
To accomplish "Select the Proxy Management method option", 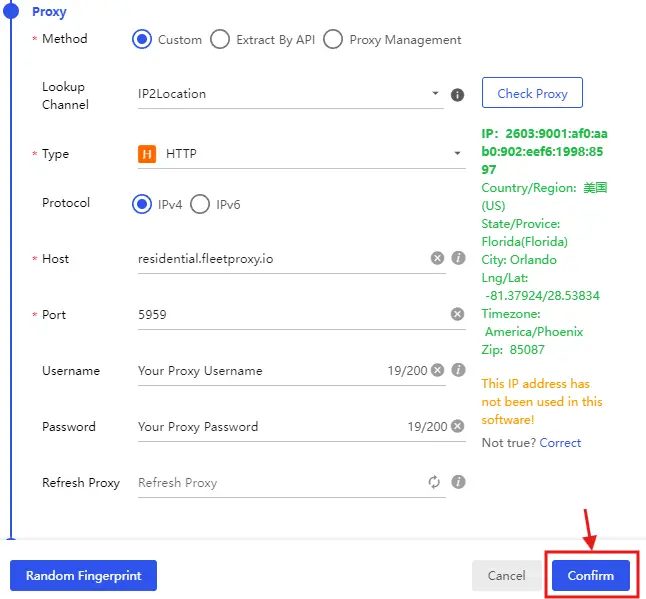I will click(x=333, y=40).
